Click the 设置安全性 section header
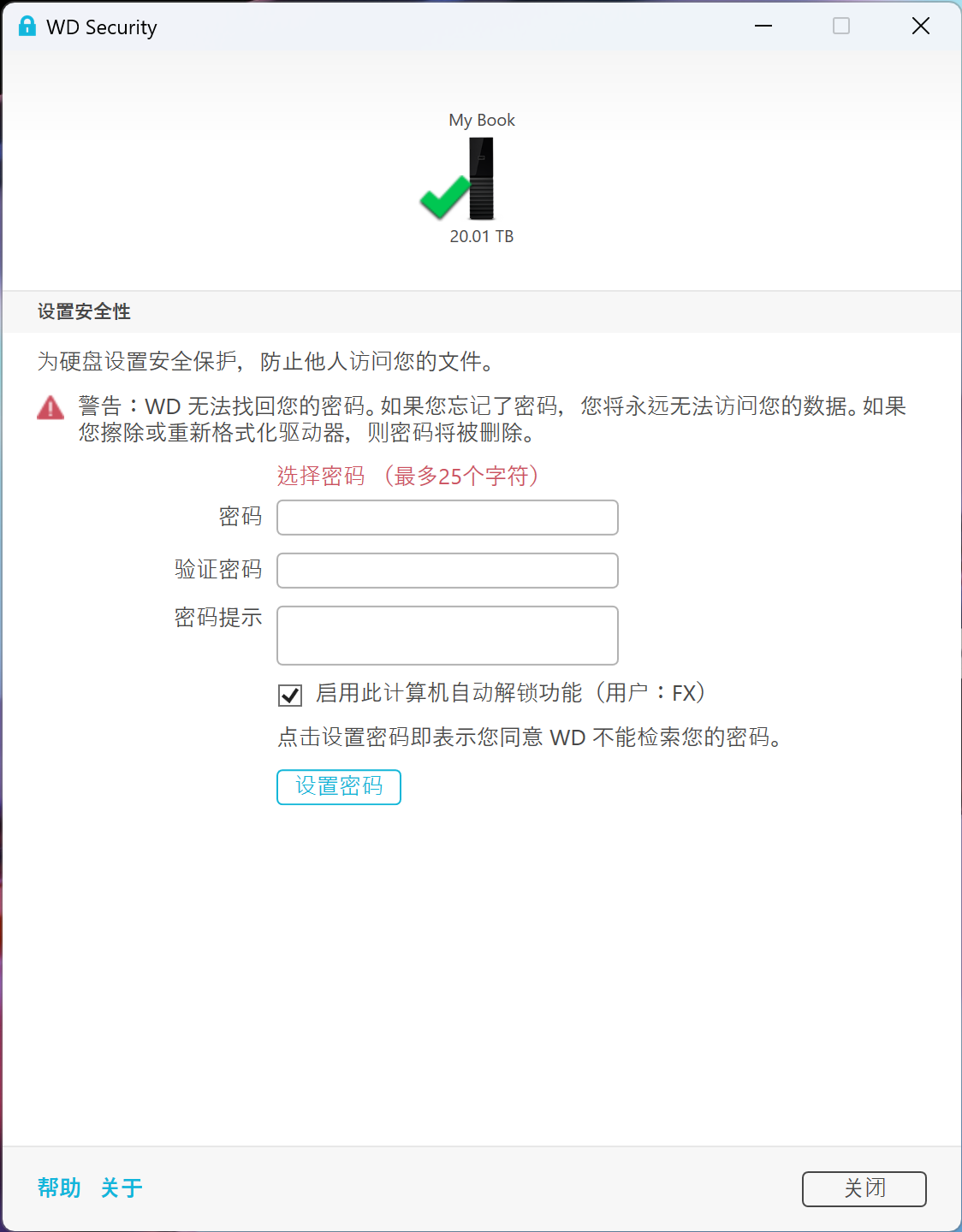962x1232 pixels. click(84, 311)
